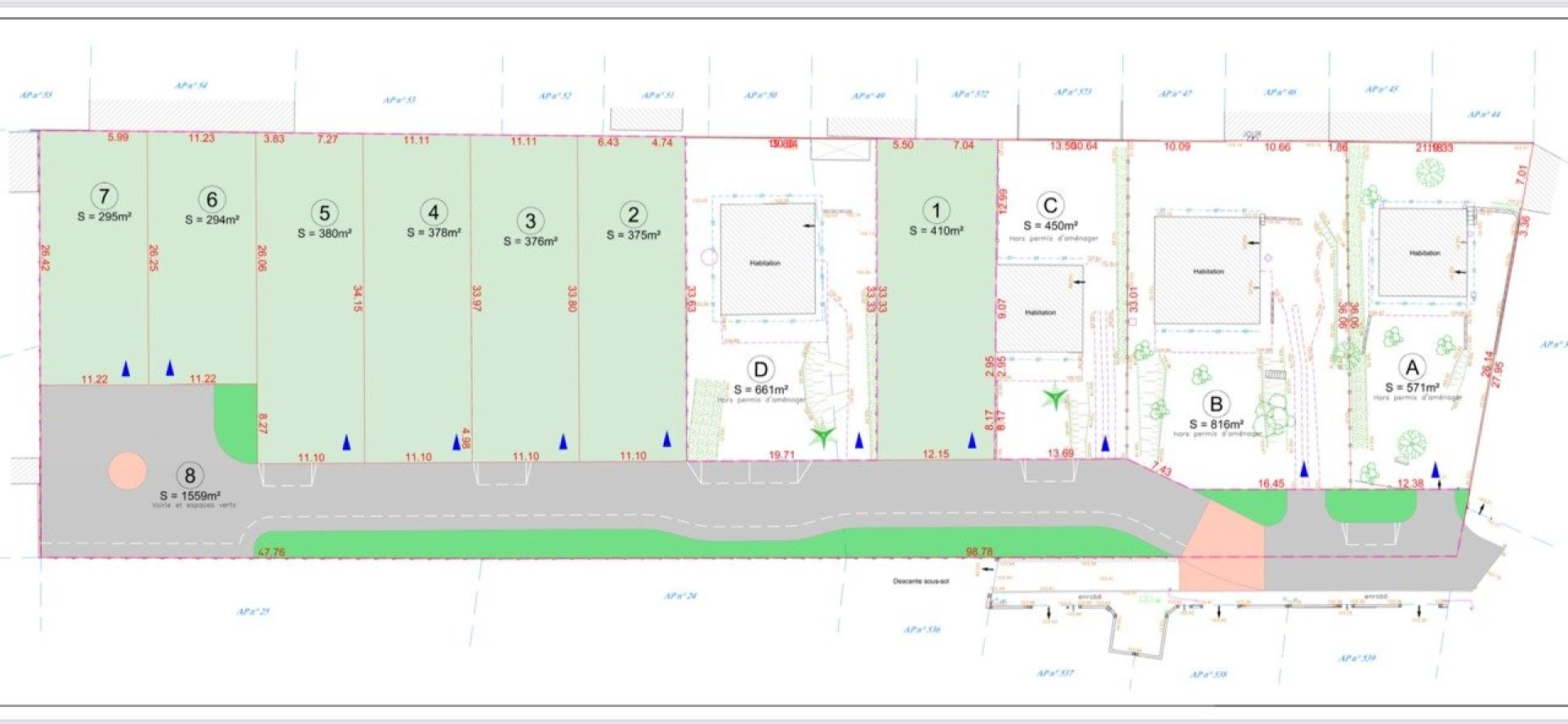Click the "S = 1559m²" area label

190,496
